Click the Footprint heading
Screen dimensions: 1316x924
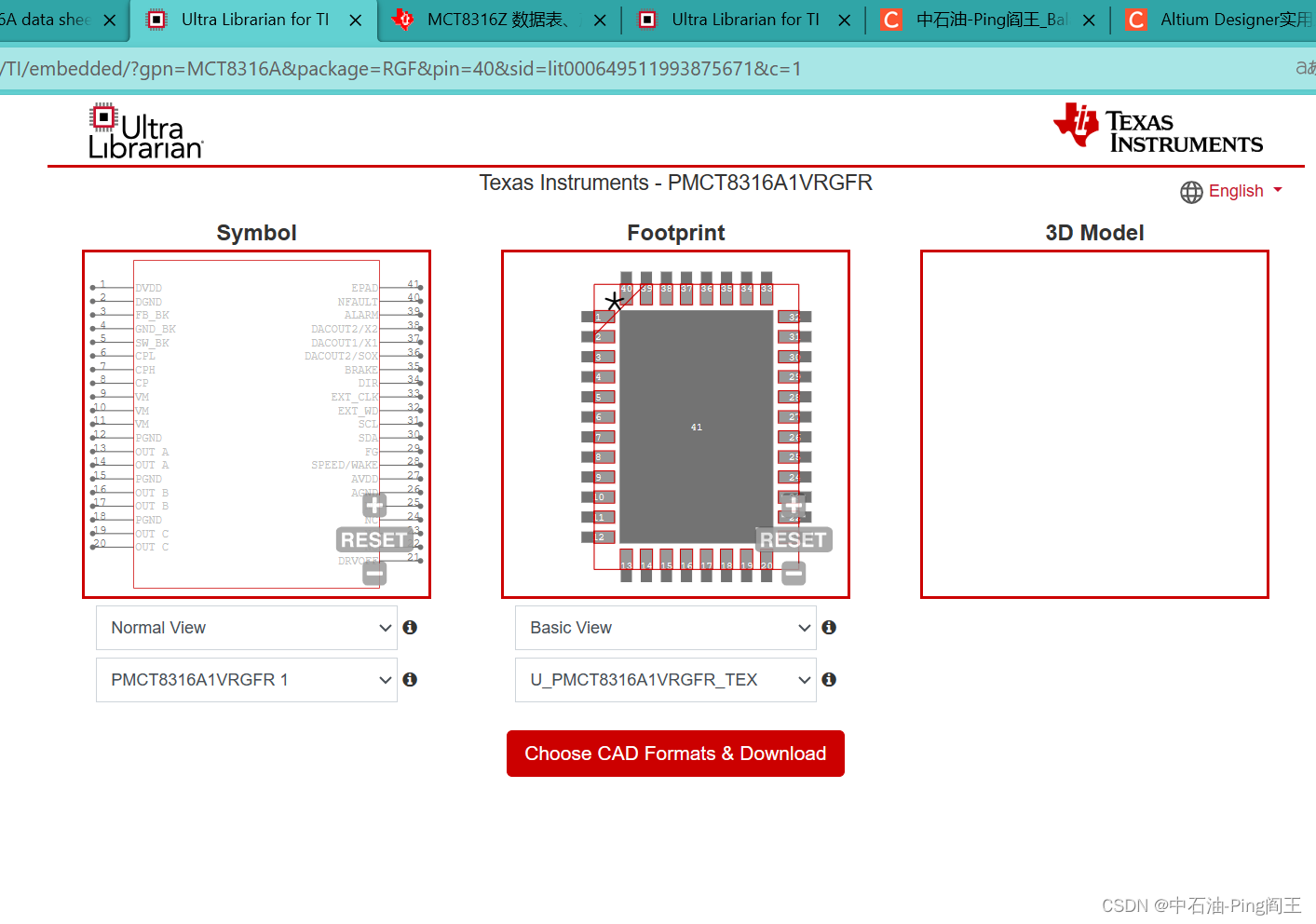click(x=675, y=233)
